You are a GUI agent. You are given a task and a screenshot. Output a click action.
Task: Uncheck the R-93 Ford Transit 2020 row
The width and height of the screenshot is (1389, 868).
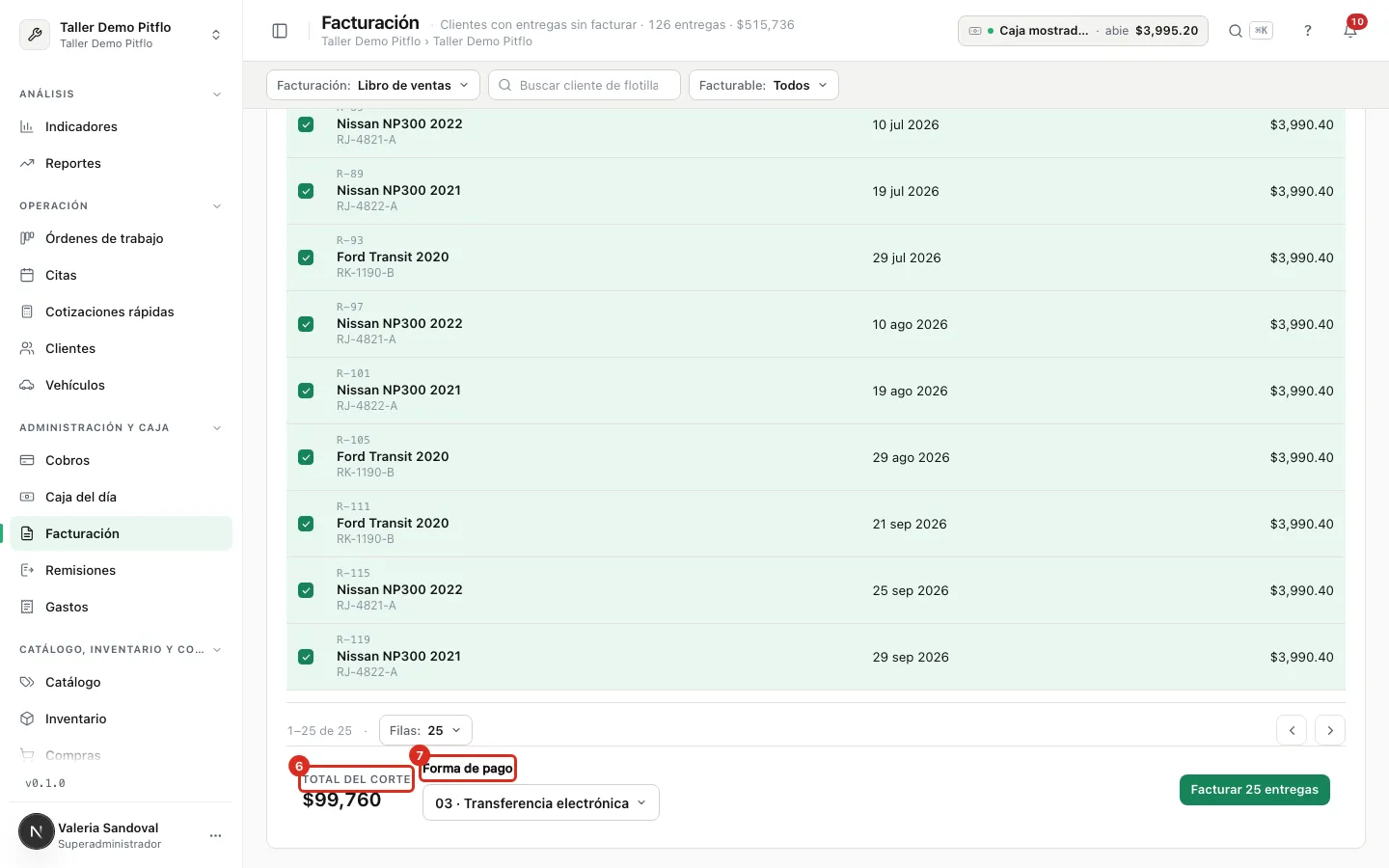click(x=306, y=258)
